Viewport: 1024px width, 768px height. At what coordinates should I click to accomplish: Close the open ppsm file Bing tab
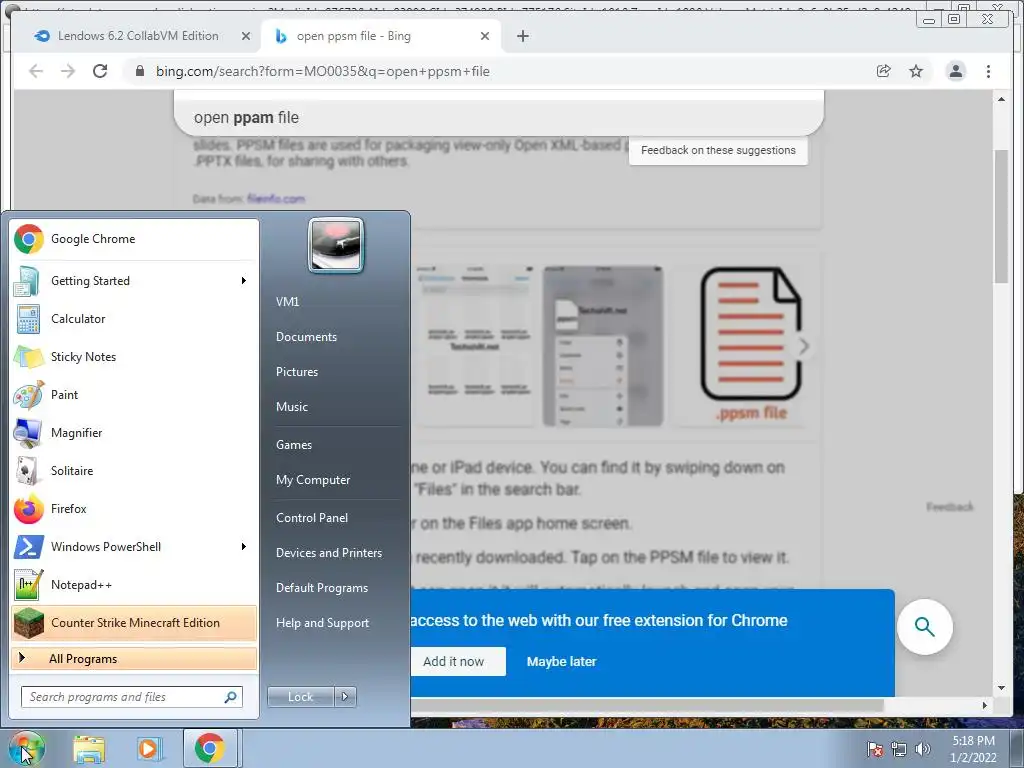point(485,36)
